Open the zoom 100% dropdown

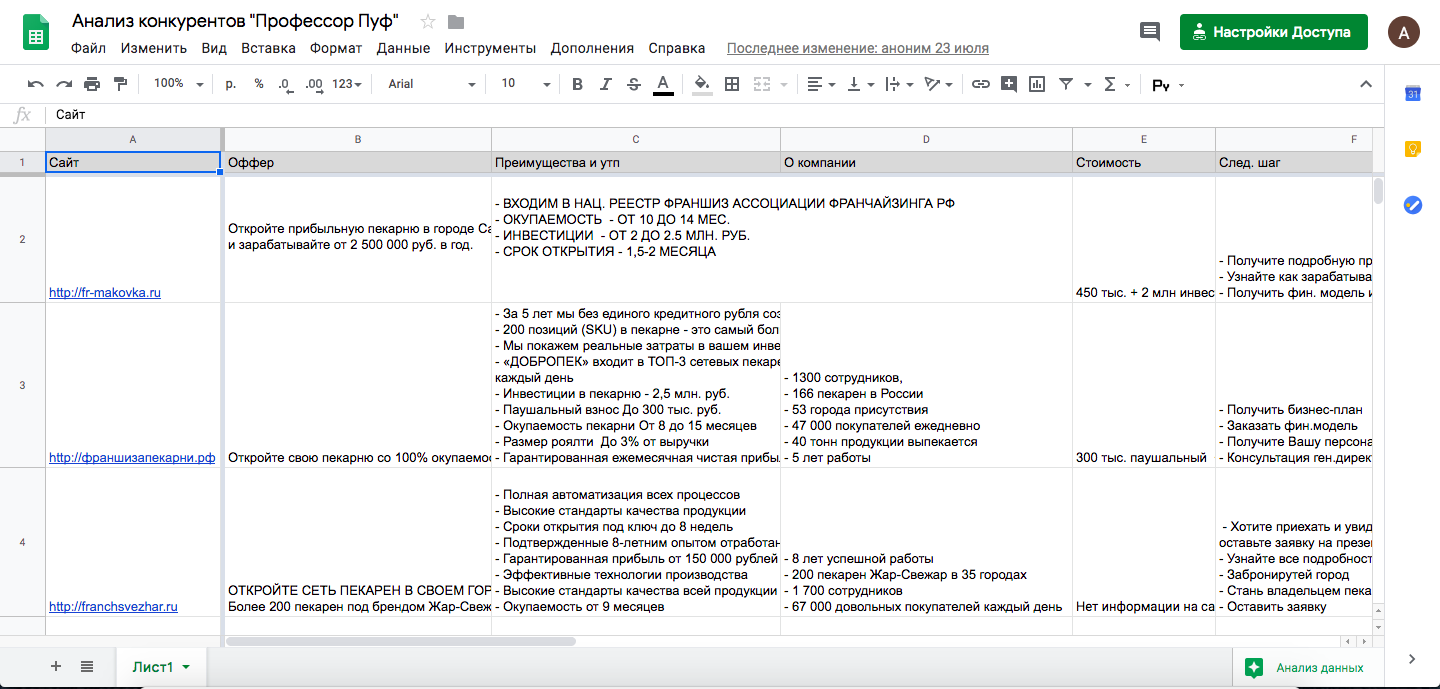tap(178, 84)
